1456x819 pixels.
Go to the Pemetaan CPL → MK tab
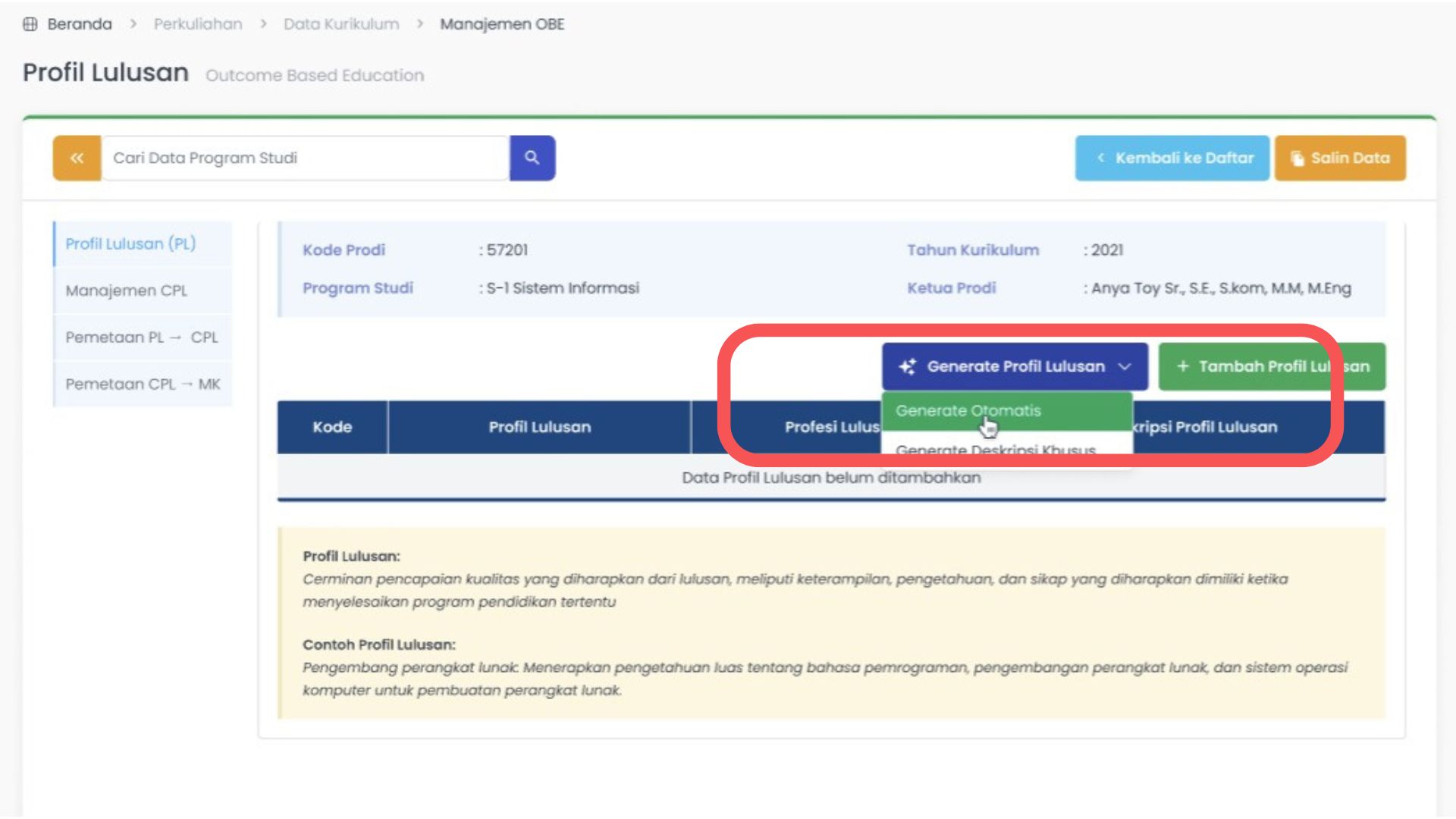click(x=143, y=384)
